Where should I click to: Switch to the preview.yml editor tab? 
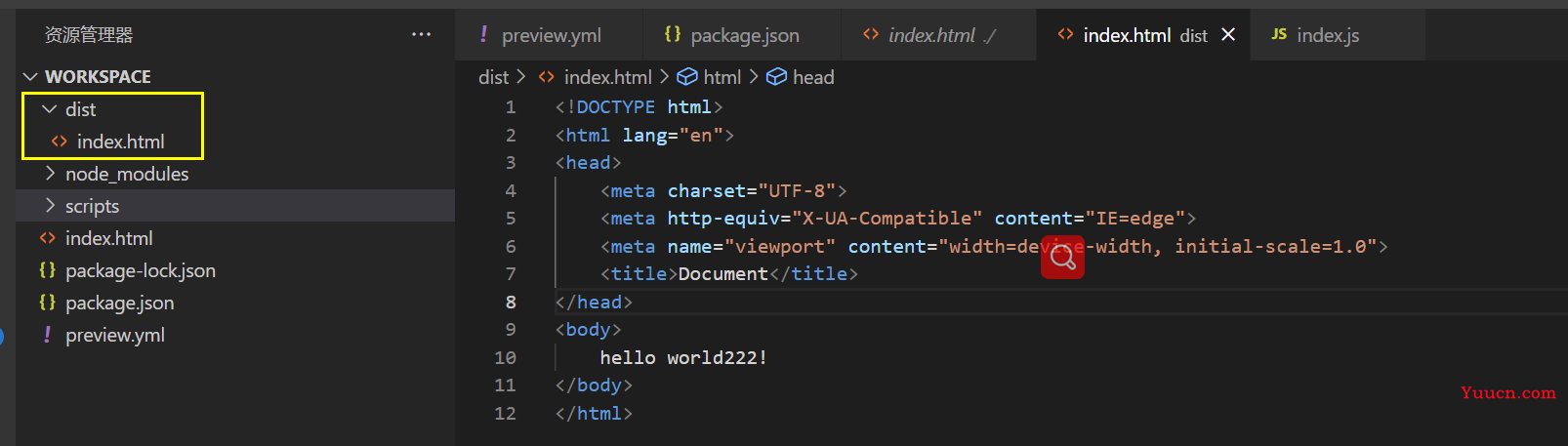549,35
